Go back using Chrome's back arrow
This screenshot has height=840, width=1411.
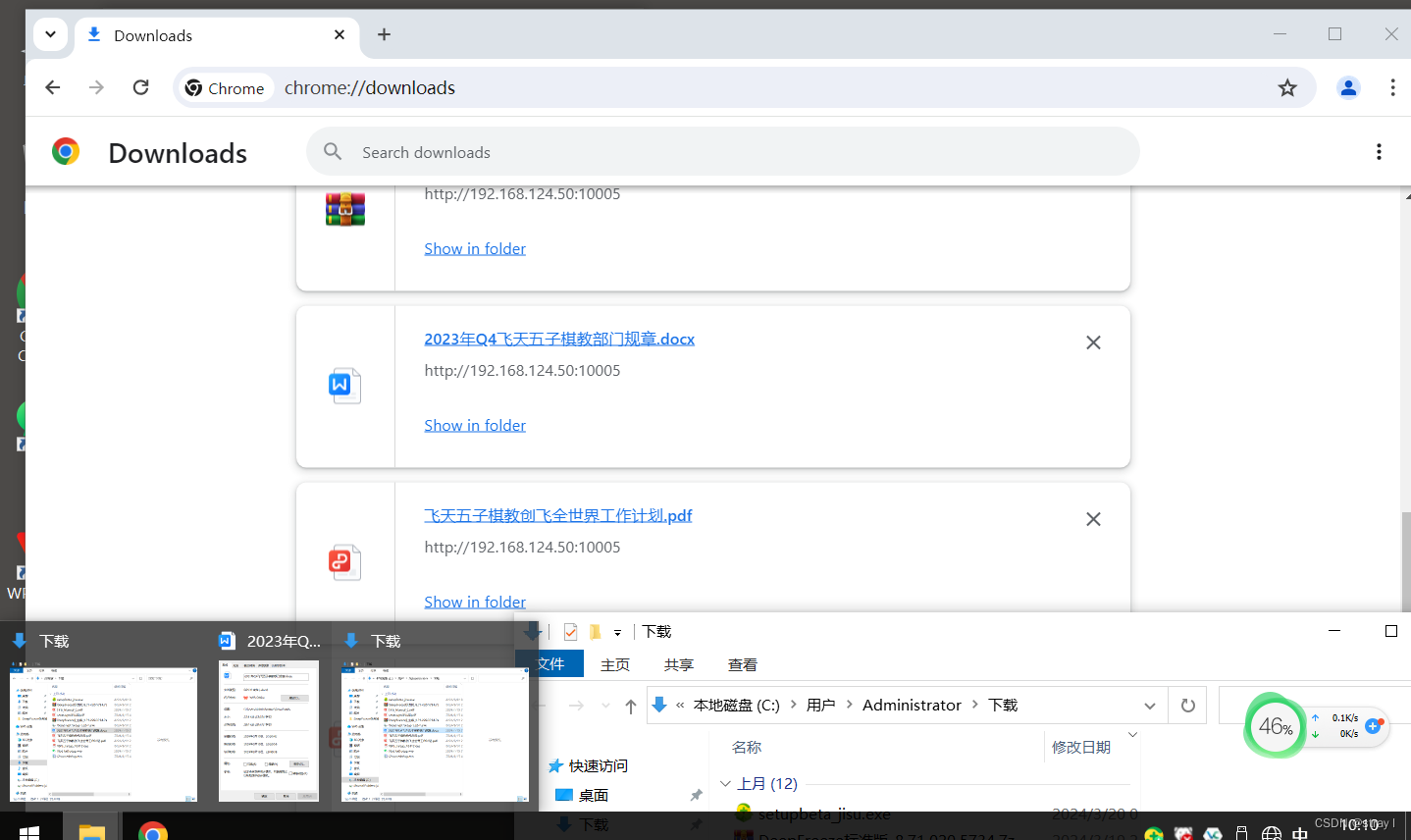click(x=53, y=87)
